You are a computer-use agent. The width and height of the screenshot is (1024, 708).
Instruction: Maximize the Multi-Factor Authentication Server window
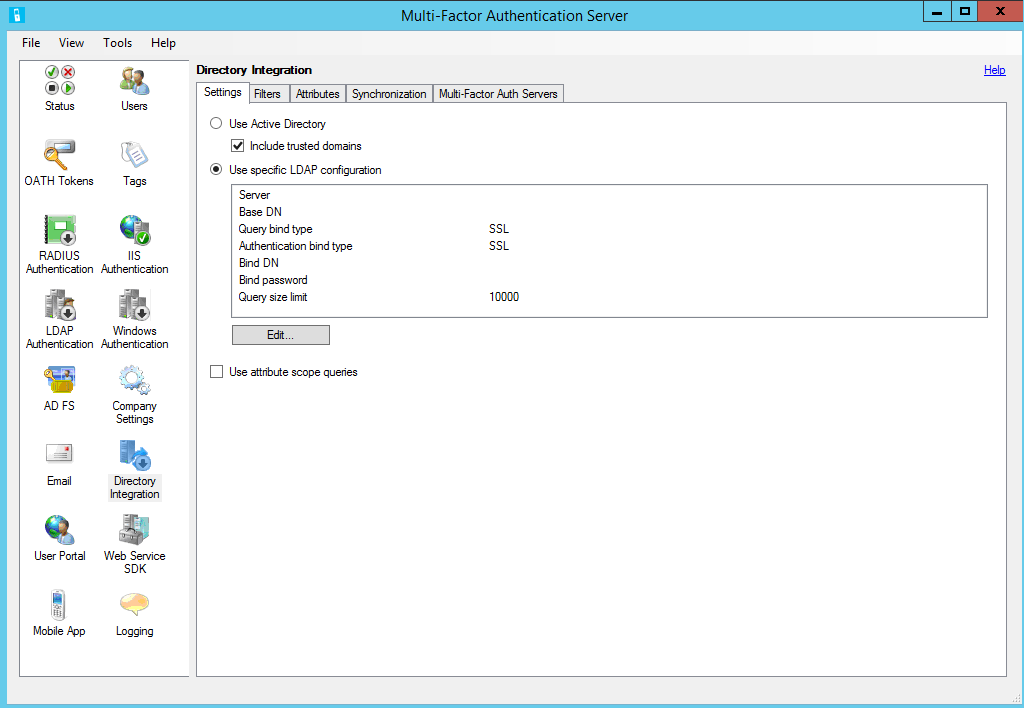point(965,11)
